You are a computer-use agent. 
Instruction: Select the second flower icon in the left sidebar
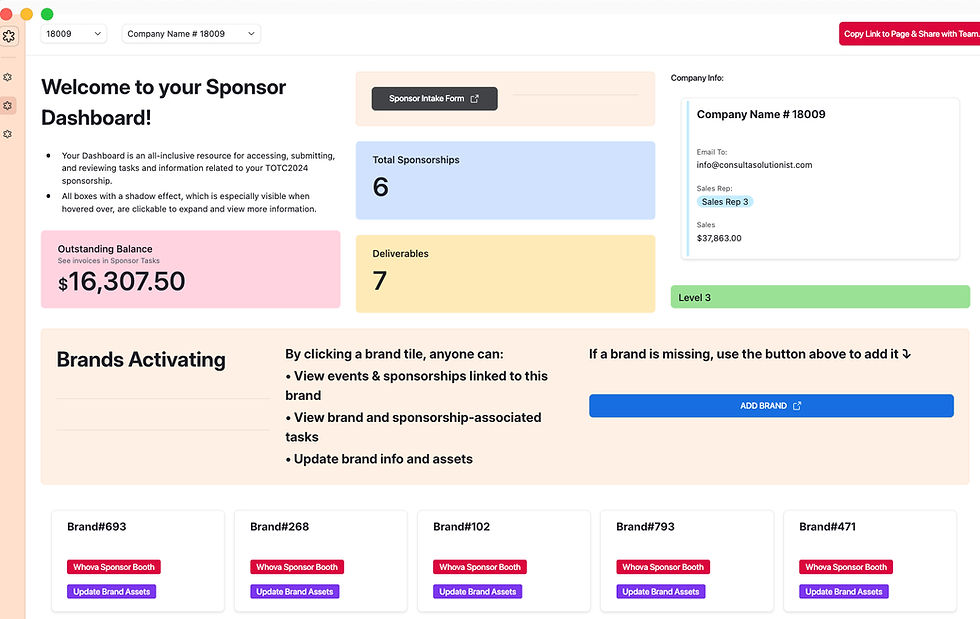tap(9, 76)
